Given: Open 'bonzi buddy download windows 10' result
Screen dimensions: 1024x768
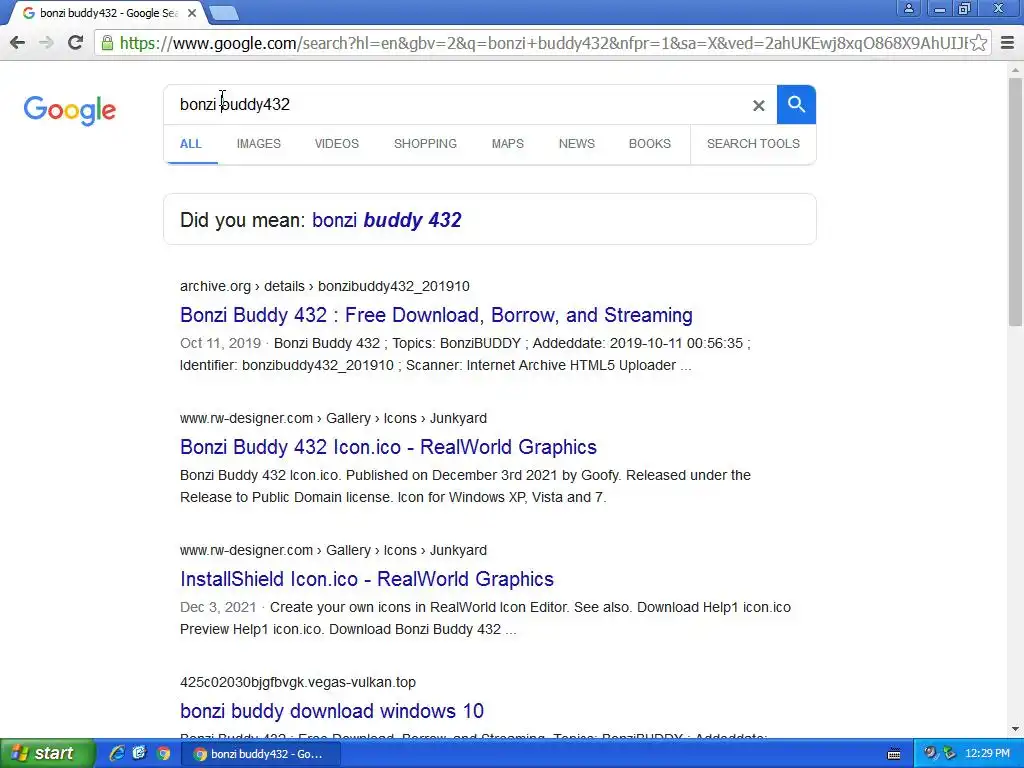Looking at the screenshot, I should coord(332,711).
